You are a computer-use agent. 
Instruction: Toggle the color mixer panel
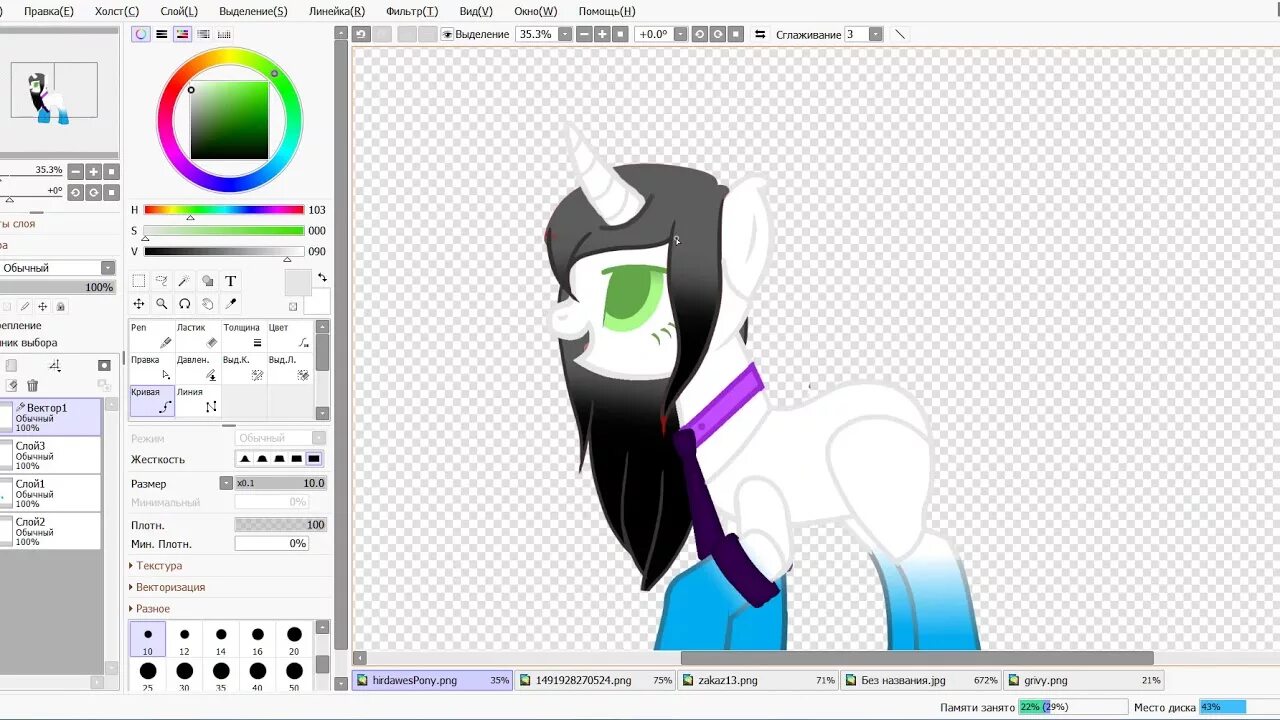click(x=203, y=34)
